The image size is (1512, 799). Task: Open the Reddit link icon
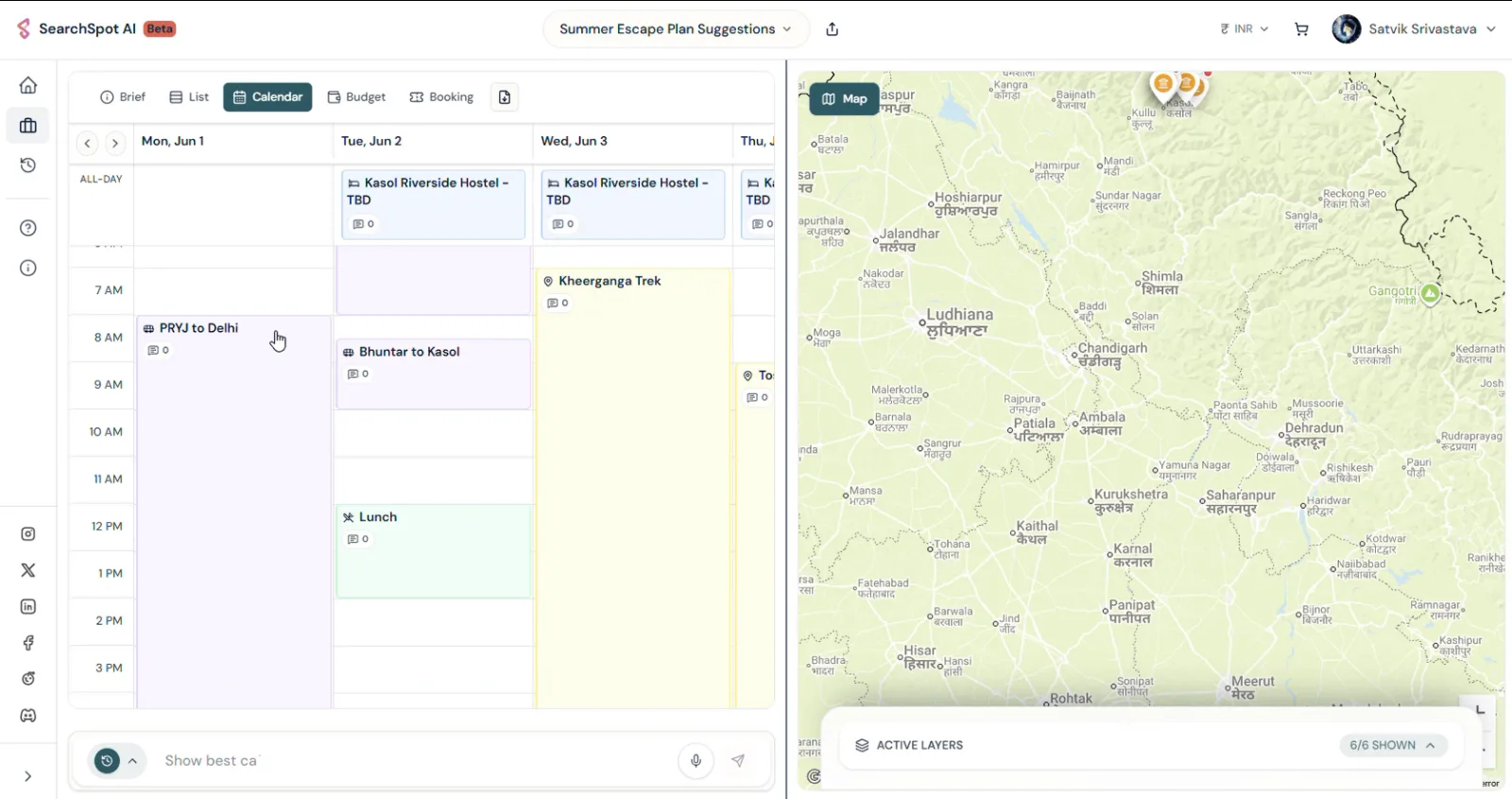click(x=28, y=679)
